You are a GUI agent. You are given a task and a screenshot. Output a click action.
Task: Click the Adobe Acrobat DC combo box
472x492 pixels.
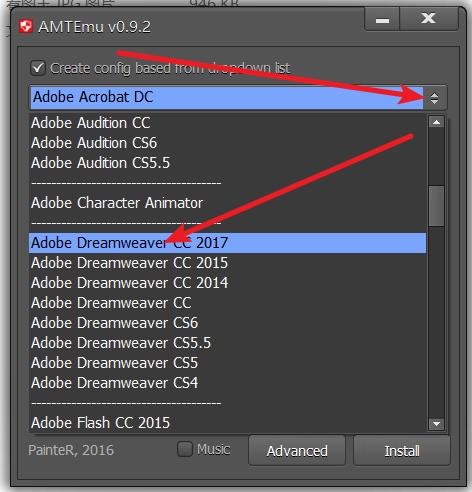click(x=238, y=98)
